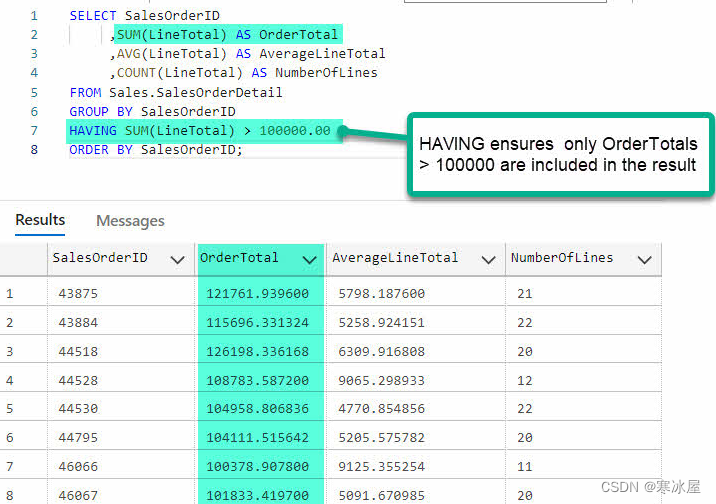Select OrderTotal value 101833.419700
This screenshot has height=504, width=716.
[x=258, y=495]
